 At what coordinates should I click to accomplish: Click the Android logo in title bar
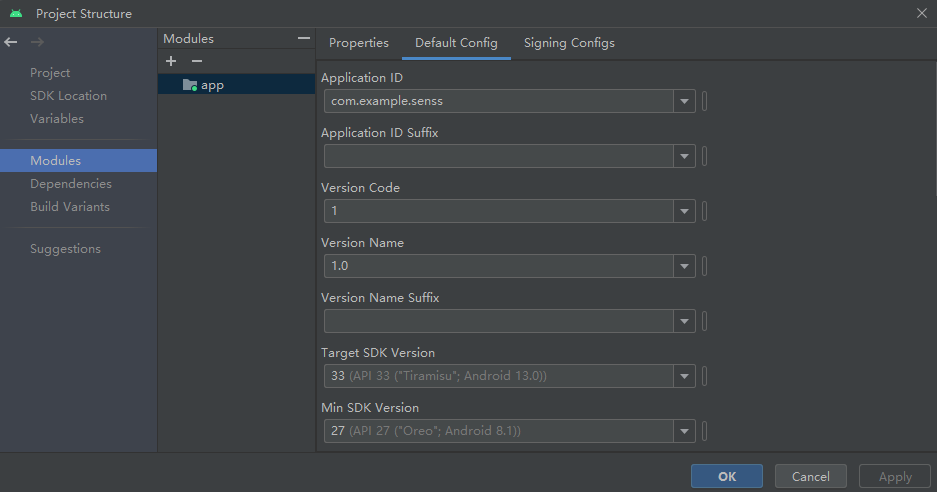tap(15, 13)
